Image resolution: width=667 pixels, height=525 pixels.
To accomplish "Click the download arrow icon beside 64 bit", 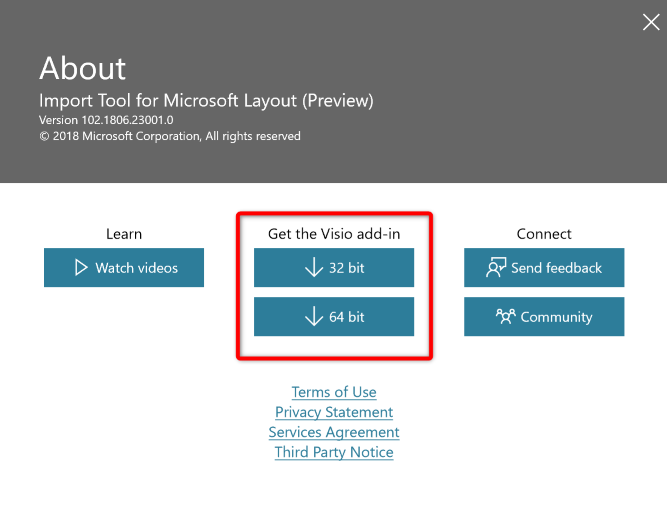I will [x=313, y=317].
